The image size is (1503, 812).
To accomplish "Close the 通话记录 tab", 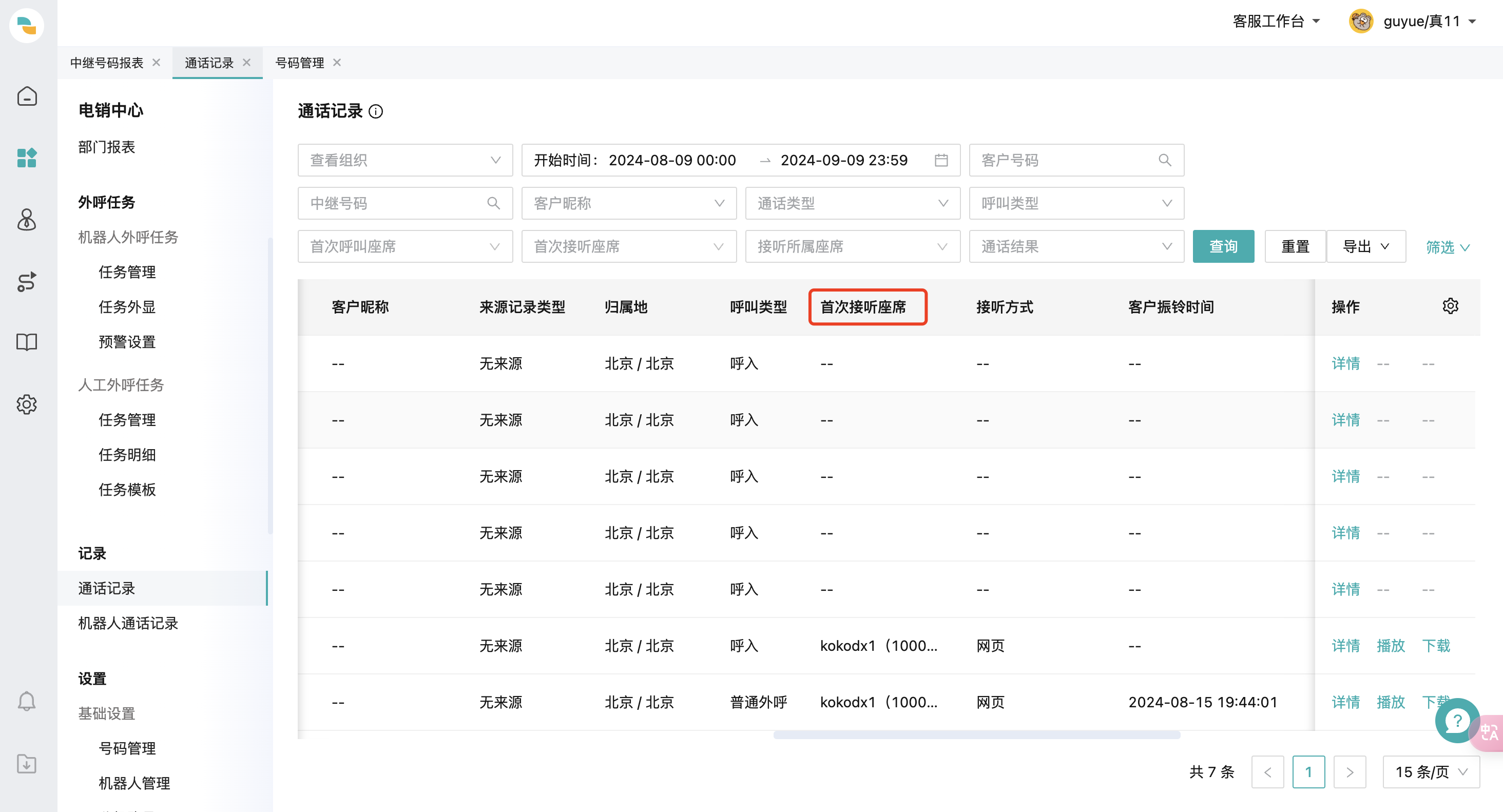I will coord(247,63).
